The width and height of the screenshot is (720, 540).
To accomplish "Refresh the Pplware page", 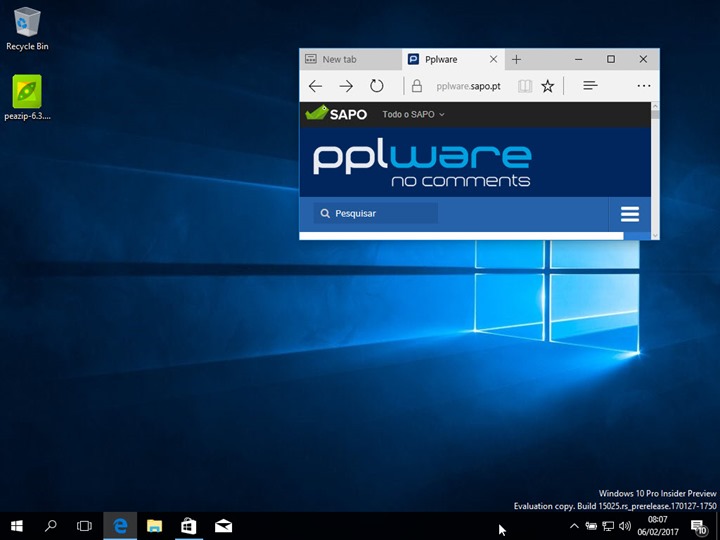I will tap(377, 86).
